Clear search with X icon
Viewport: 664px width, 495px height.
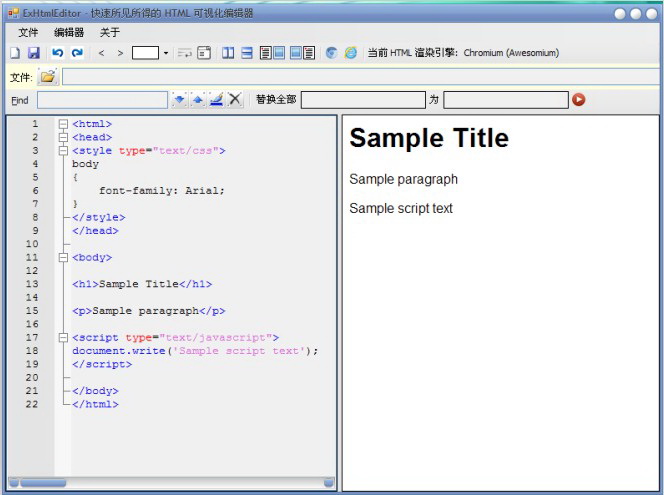pos(235,100)
